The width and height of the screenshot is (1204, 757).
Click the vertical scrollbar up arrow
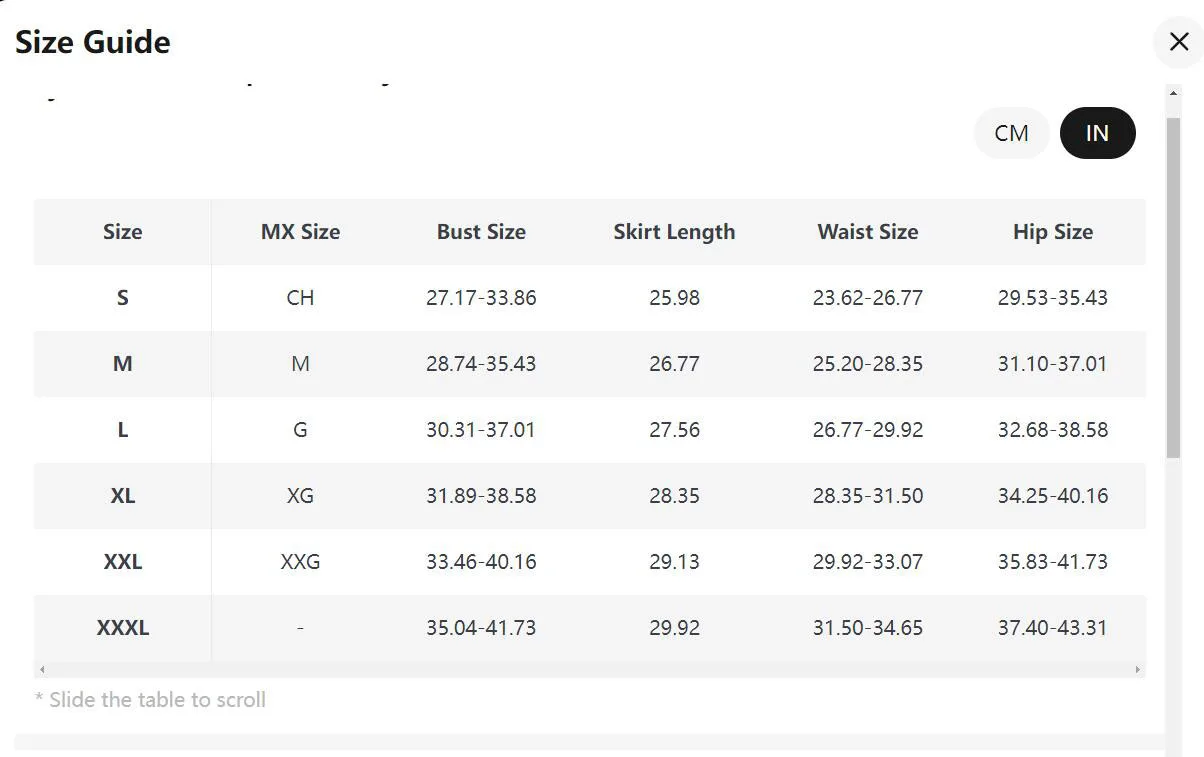1174,93
